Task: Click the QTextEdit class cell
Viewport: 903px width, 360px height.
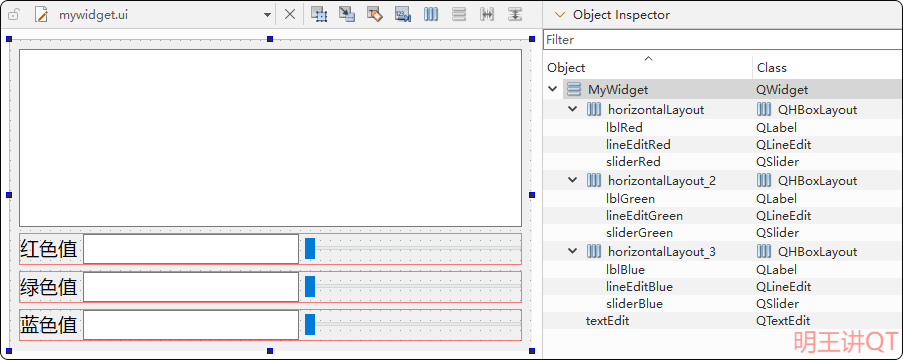Action: tap(783, 321)
